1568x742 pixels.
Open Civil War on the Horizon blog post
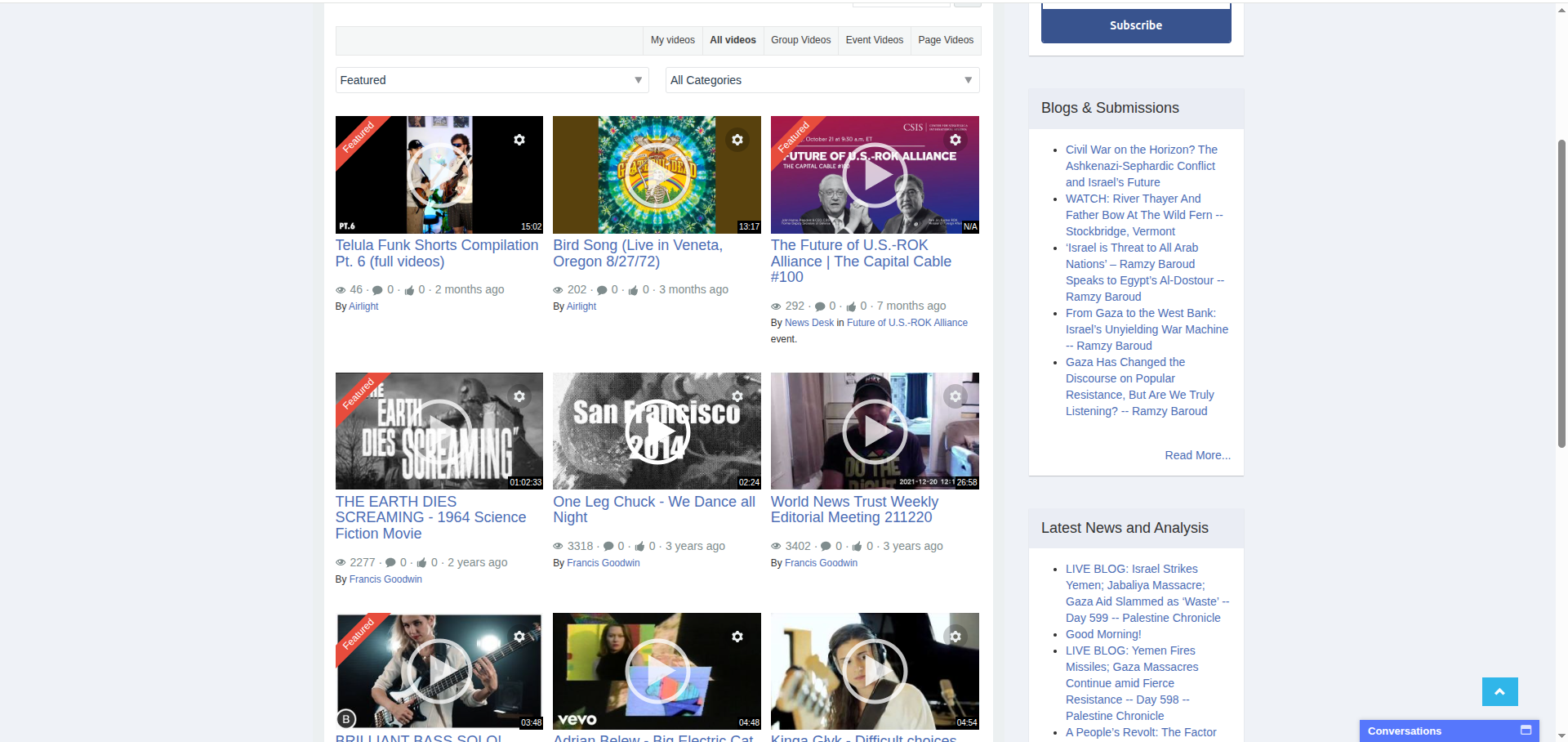pos(1142,166)
